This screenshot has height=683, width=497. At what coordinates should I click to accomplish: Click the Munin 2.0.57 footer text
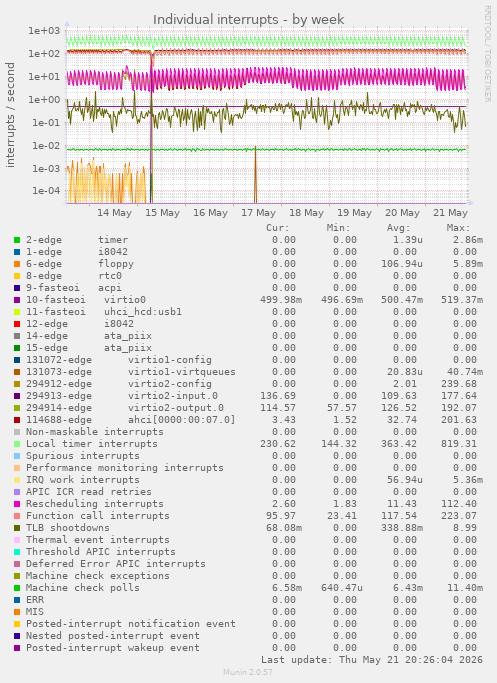pos(248,672)
